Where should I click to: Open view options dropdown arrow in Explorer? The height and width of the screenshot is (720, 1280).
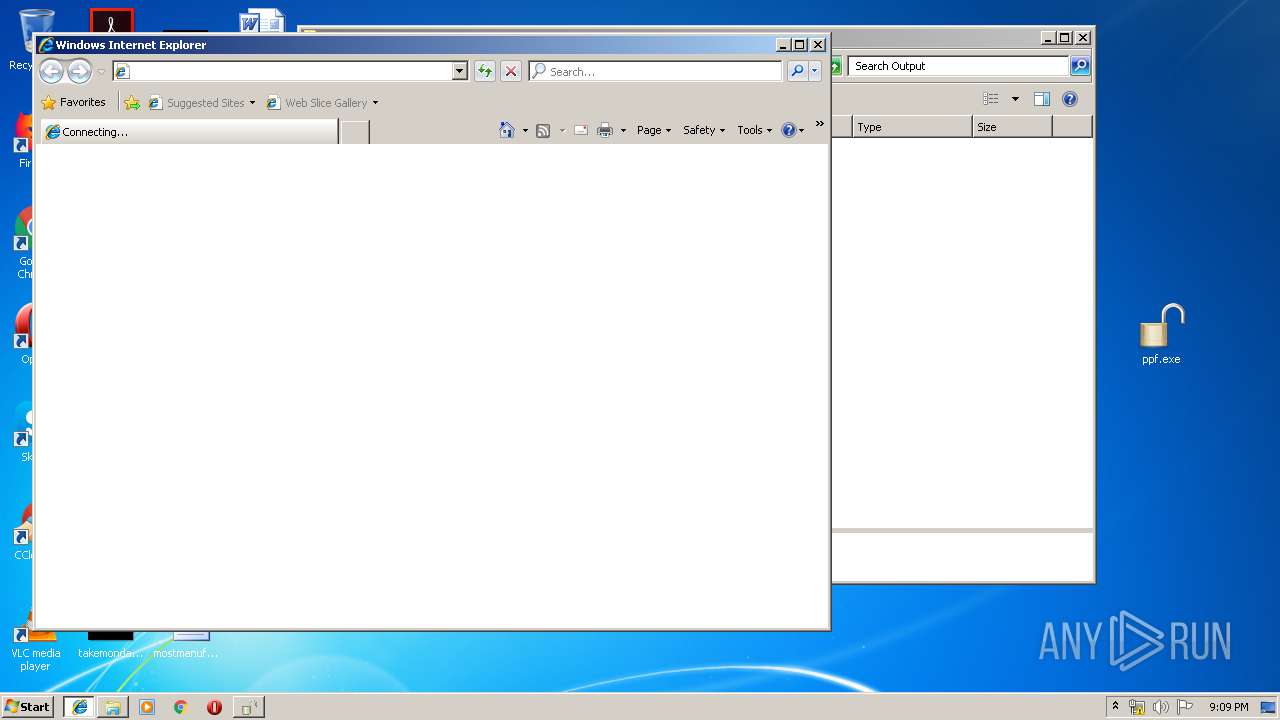(x=1015, y=99)
